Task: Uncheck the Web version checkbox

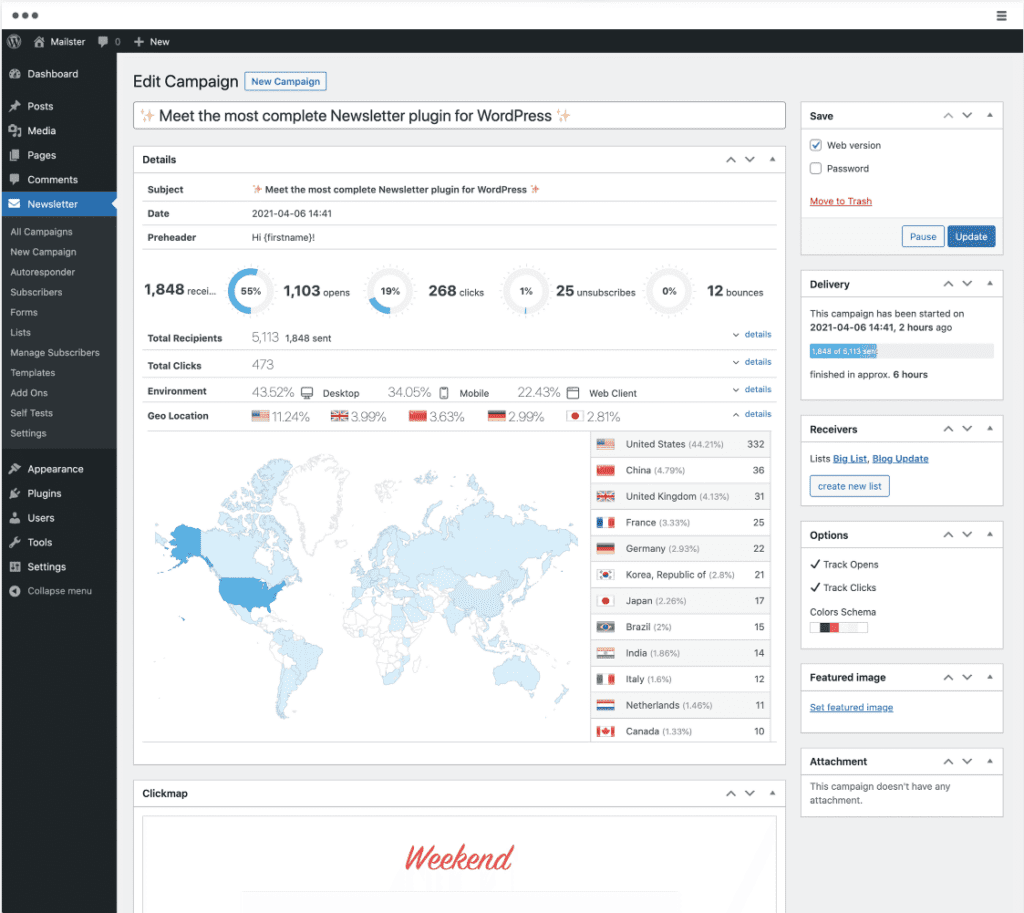Action: 816,145
